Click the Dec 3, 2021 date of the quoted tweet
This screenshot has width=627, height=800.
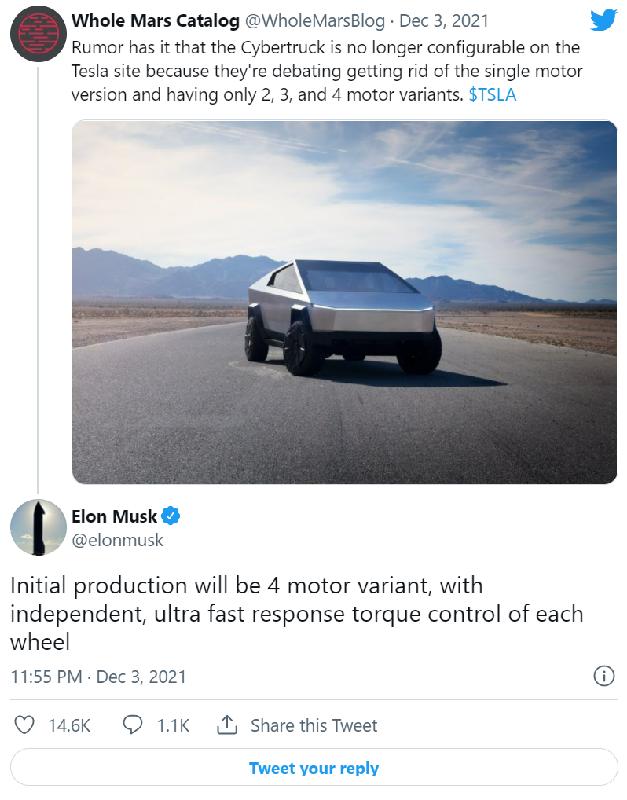click(x=441, y=20)
